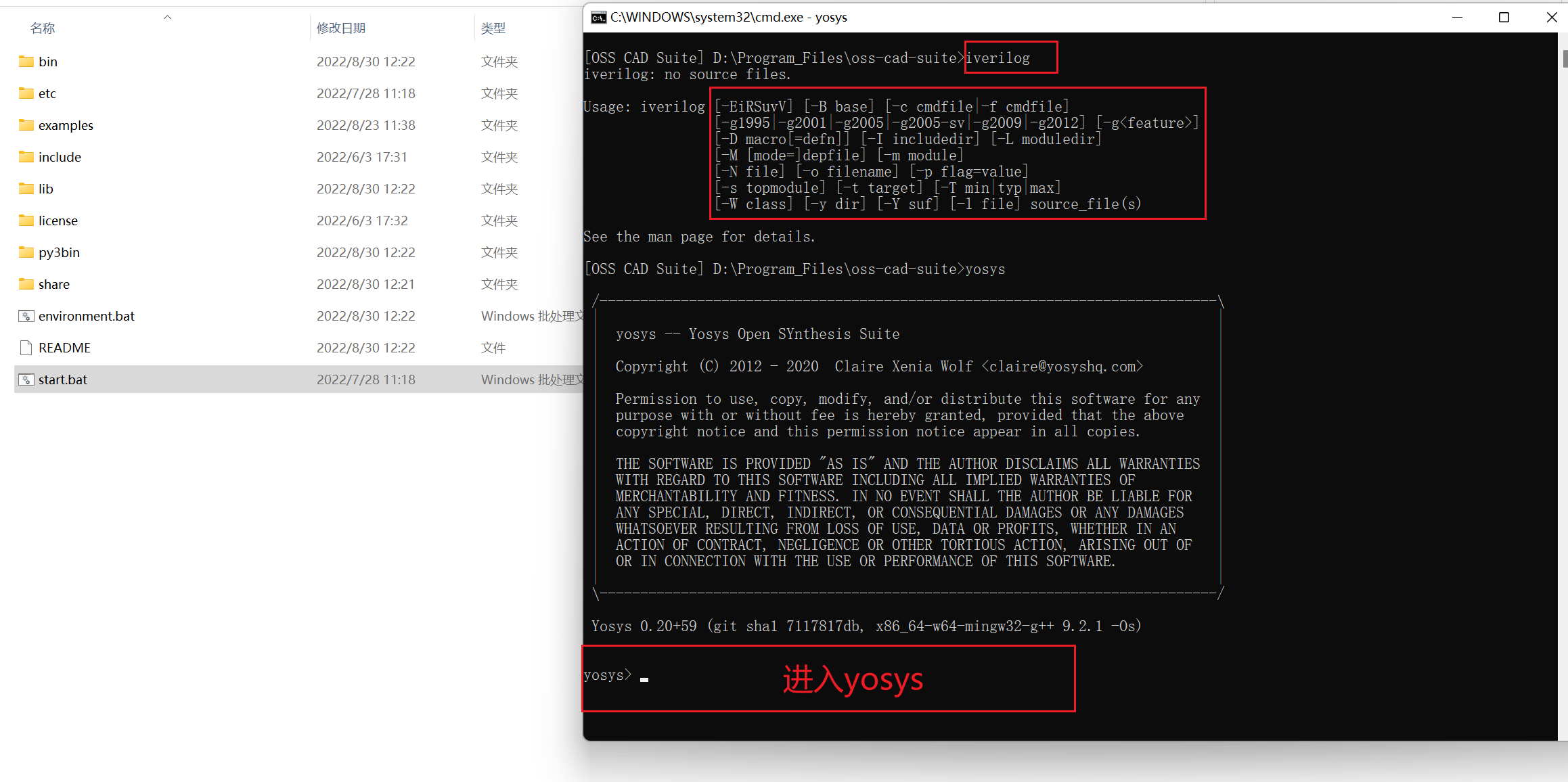1568x782 pixels.
Task: Click type '文件夹' in the bin row
Action: (499, 62)
